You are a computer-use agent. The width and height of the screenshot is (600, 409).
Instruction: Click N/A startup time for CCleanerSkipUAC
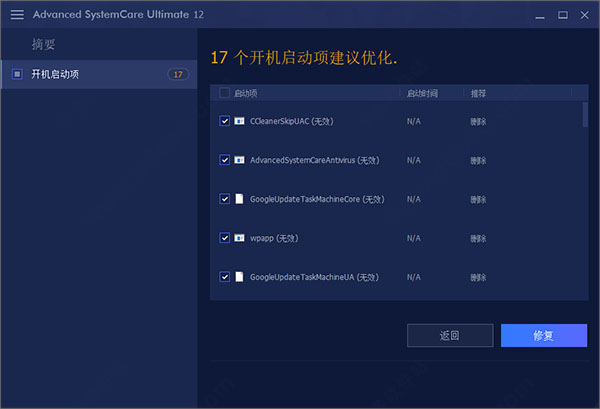point(414,121)
